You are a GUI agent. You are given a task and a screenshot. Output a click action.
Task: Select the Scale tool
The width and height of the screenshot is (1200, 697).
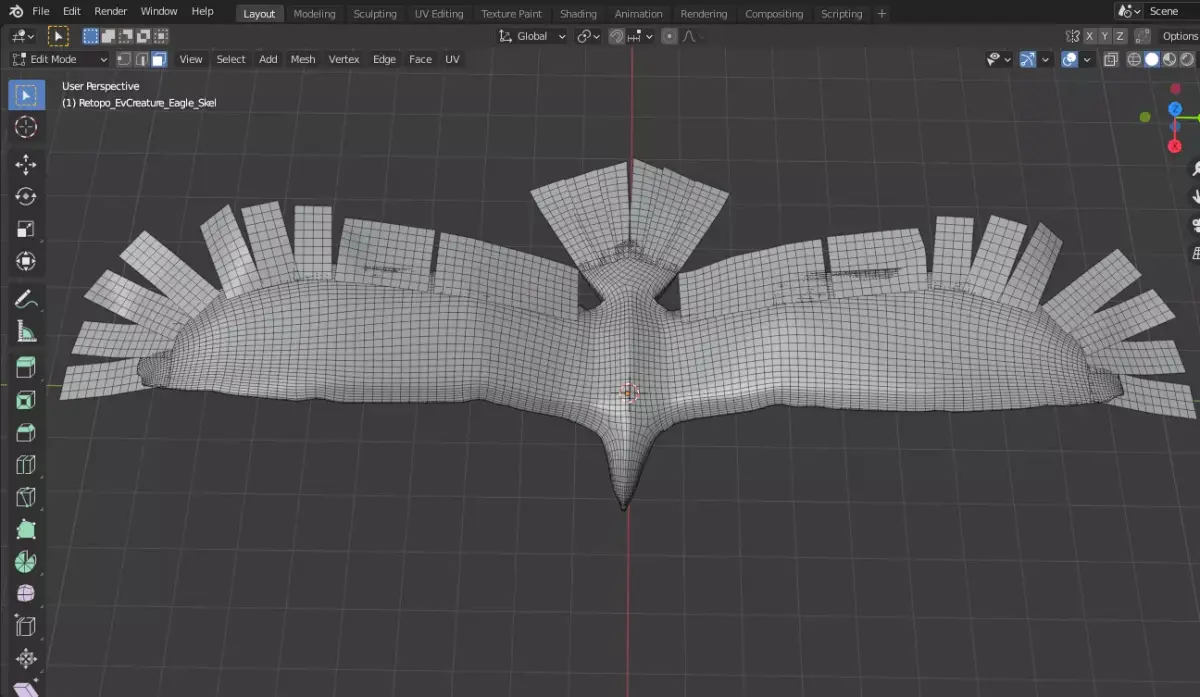pyautogui.click(x=26, y=229)
